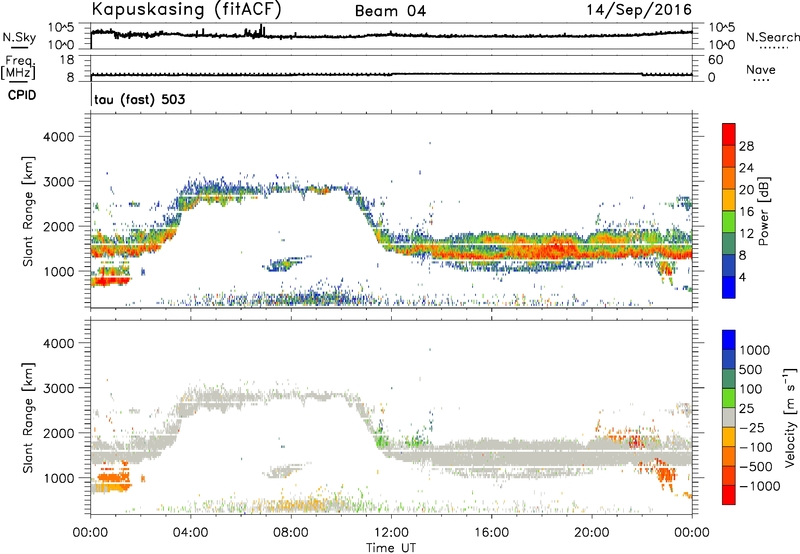Click the power colorbar value '4'

(742, 278)
